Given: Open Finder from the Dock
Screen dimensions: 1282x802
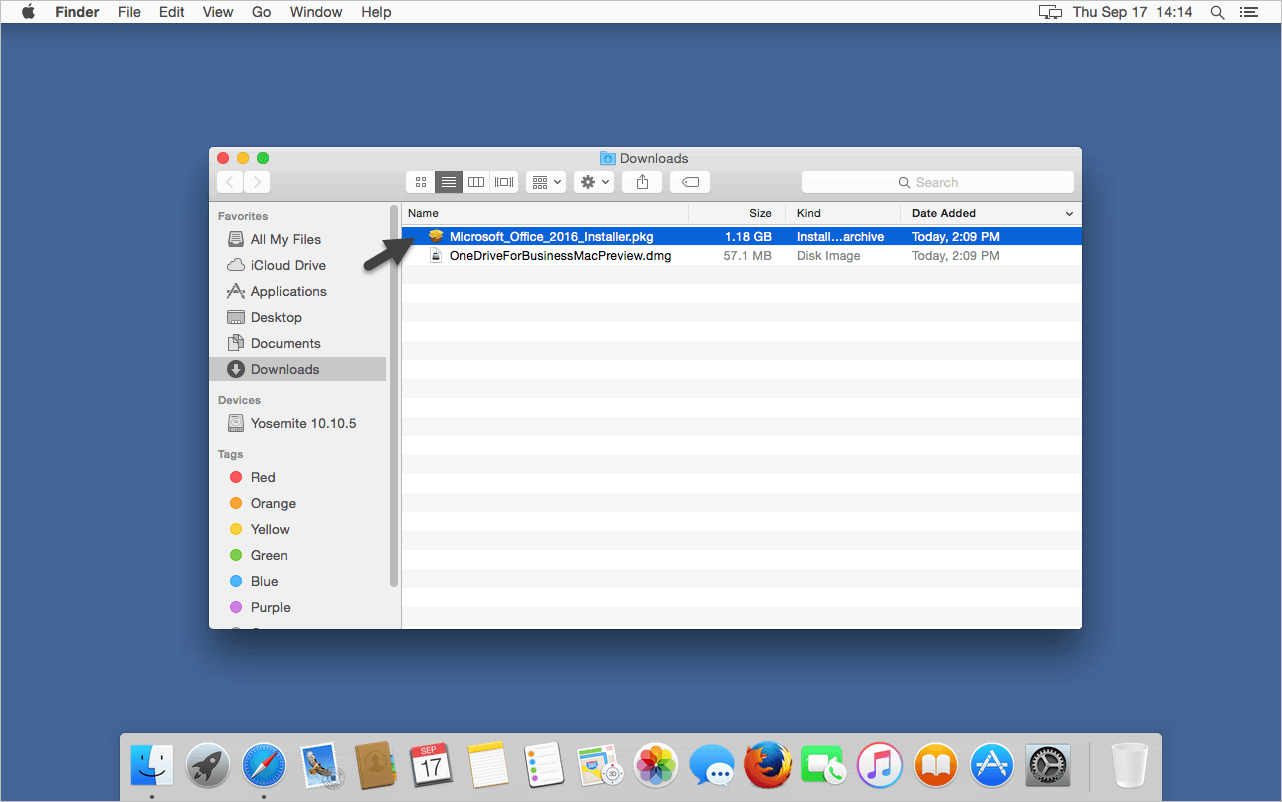Looking at the screenshot, I should click(152, 767).
